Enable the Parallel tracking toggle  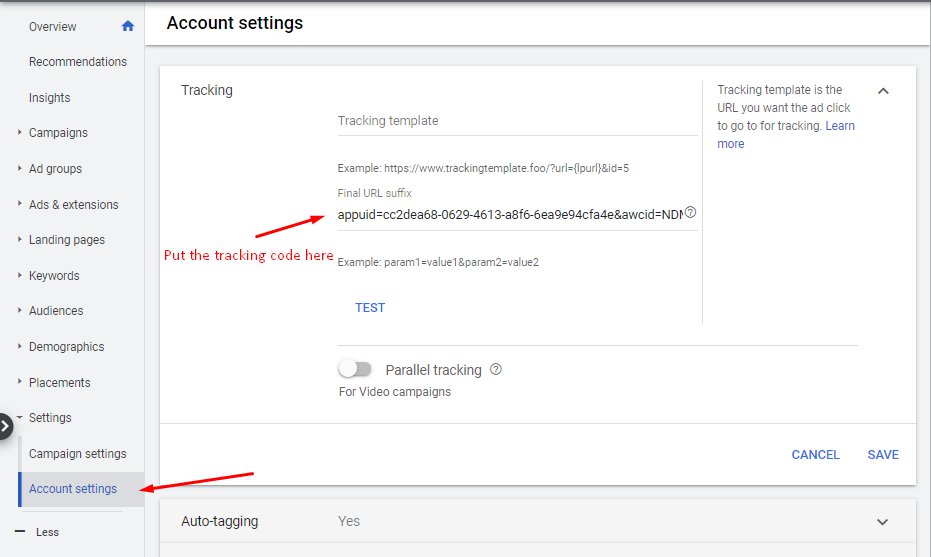(x=355, y=370)
